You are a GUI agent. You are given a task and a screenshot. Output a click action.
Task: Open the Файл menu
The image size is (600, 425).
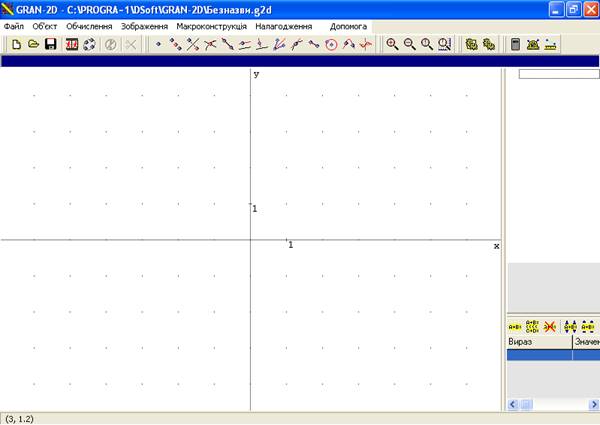pos(14,26)
